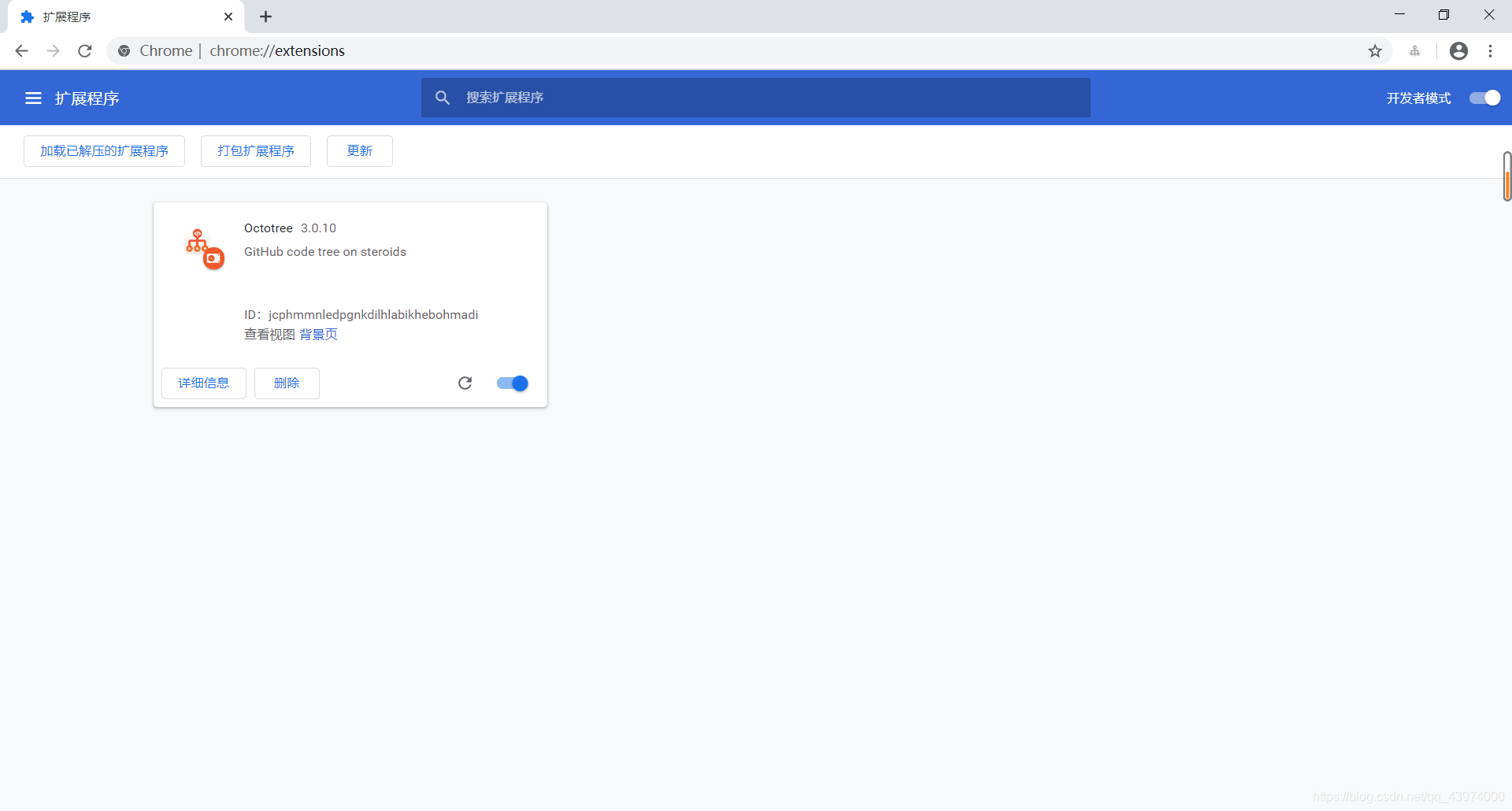Screen dimensions: 1512x811
Task: Click the Octotree extension logo
Action: (x=205, y=249)
